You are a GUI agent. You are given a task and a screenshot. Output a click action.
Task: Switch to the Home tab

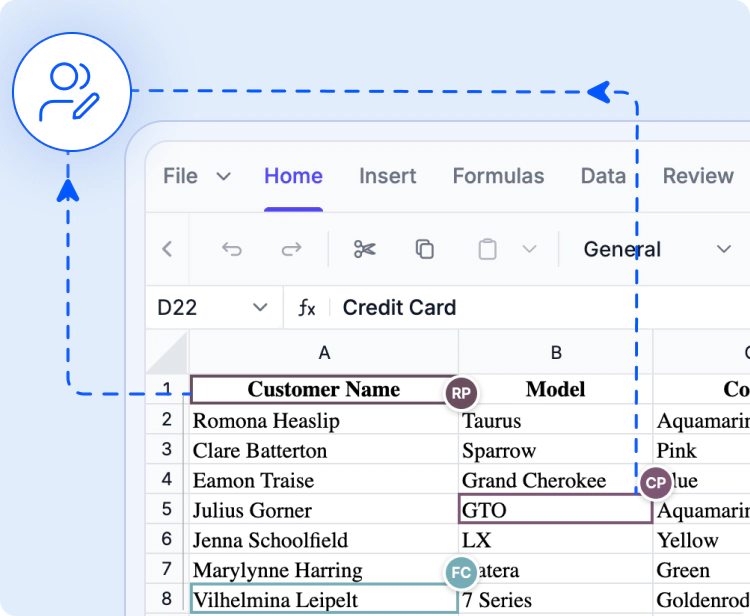pos(293,176)
